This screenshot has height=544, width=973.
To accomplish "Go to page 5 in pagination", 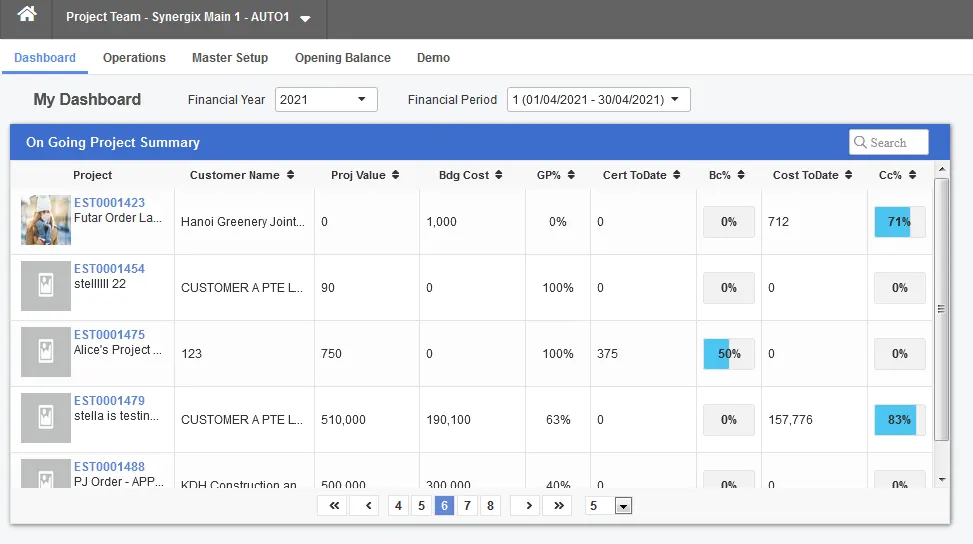I will coord(421,506).
